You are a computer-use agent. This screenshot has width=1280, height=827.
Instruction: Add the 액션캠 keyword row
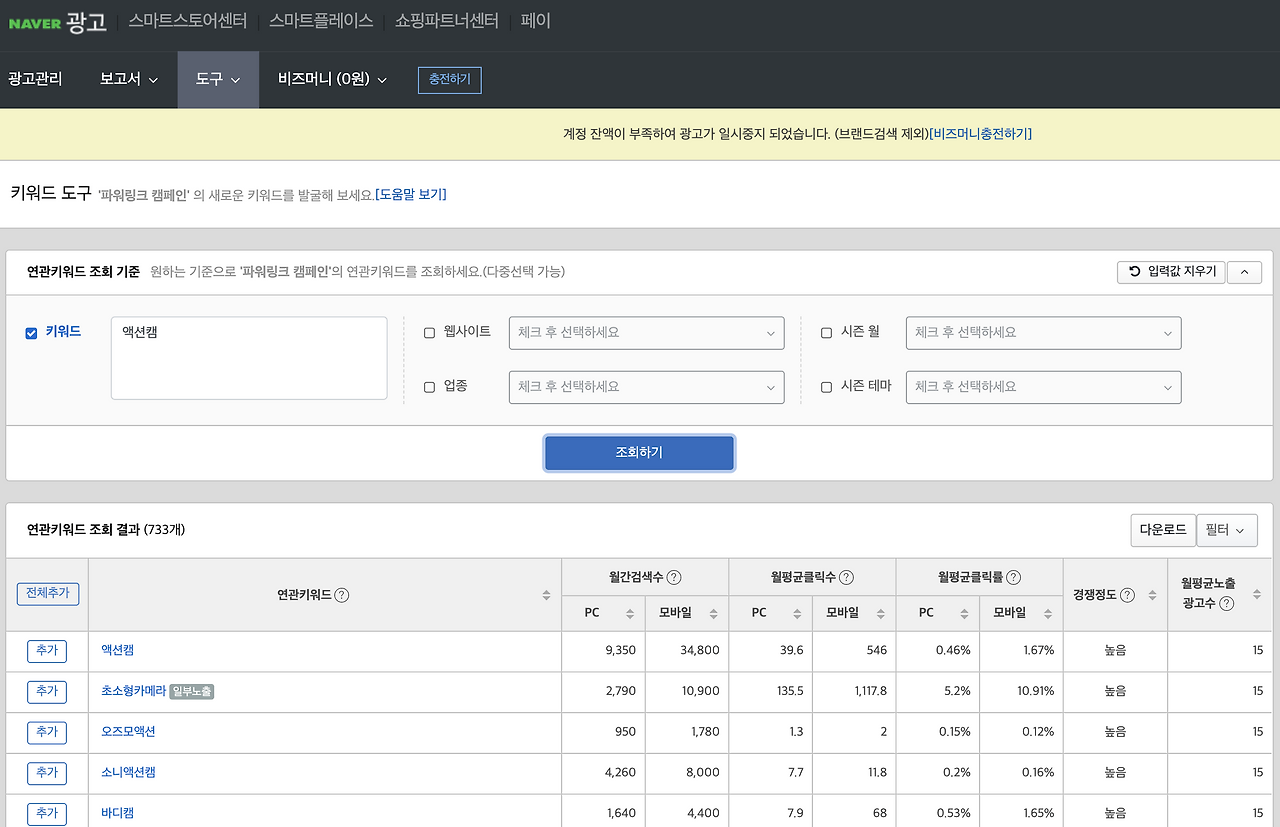click(x=47, y=651)
